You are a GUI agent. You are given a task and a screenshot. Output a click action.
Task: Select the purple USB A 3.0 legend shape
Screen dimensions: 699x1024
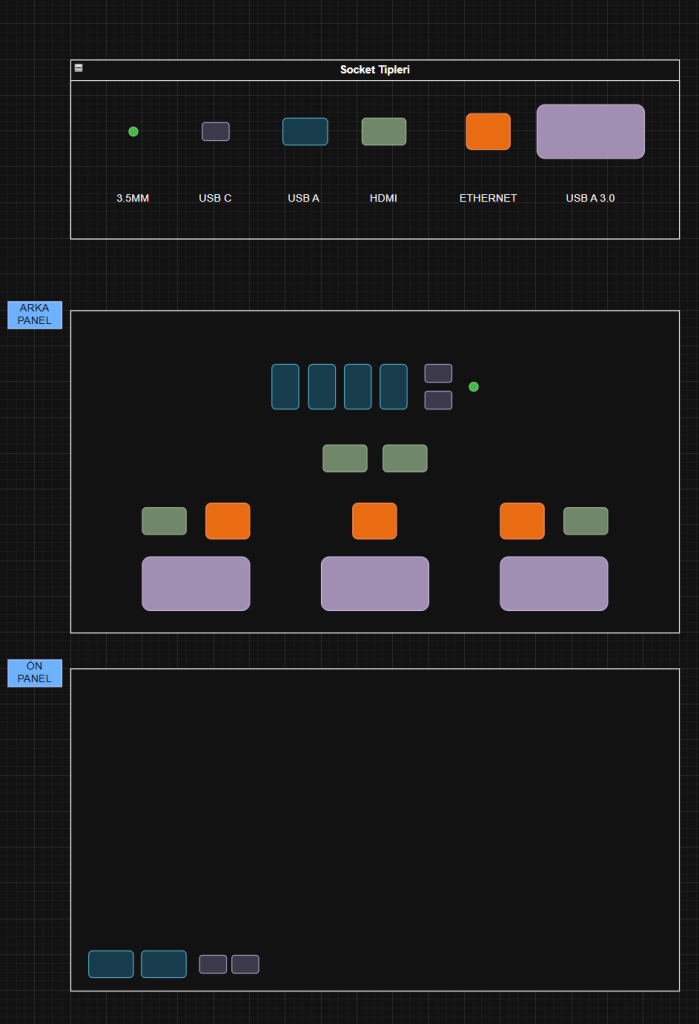590,131
